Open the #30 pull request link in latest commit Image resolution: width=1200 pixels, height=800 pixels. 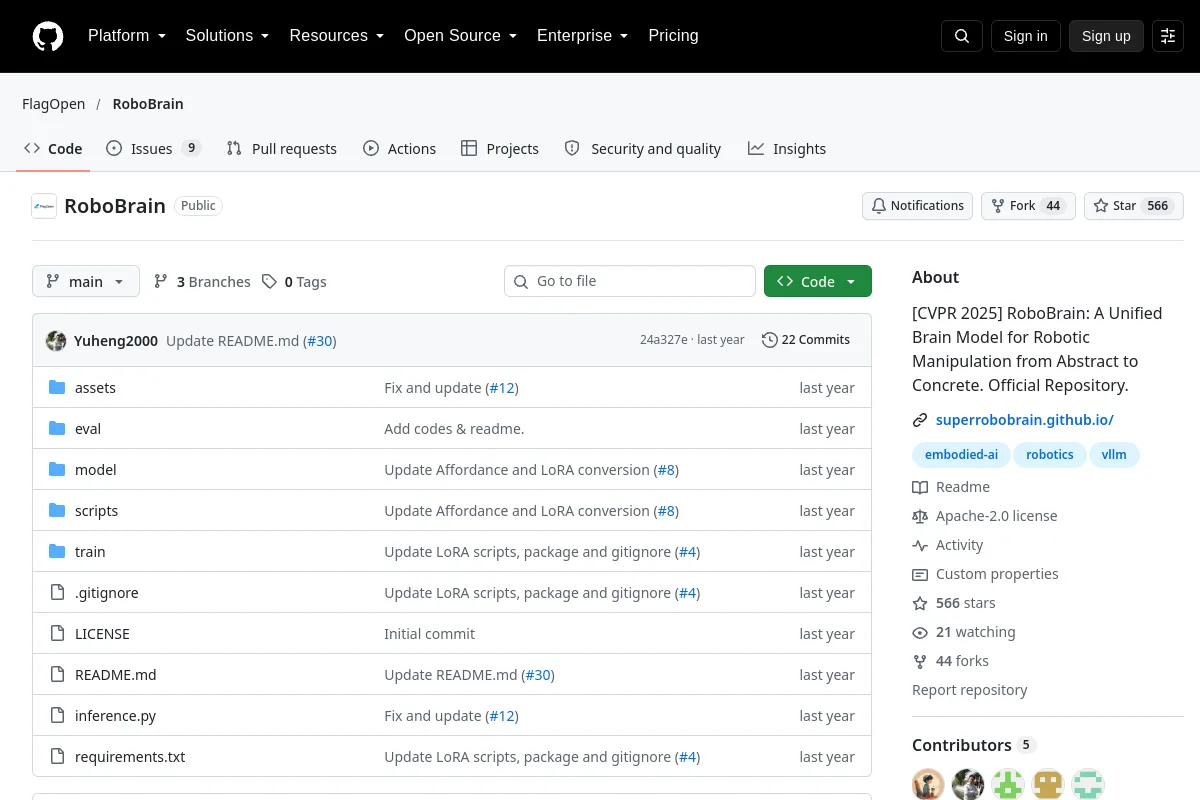point(320,341)
